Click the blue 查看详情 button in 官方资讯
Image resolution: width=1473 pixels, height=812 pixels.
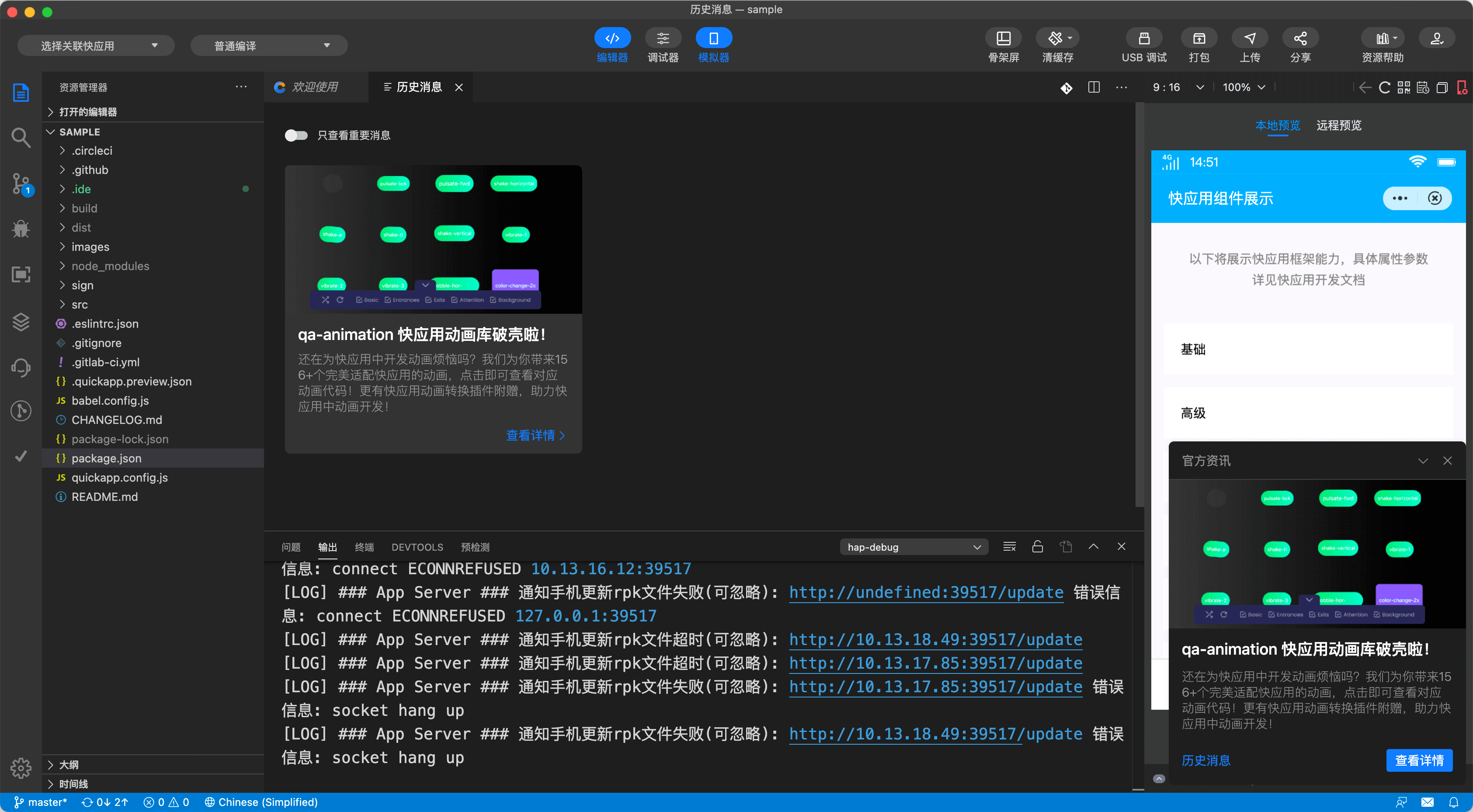click(x=1419, y=760)
